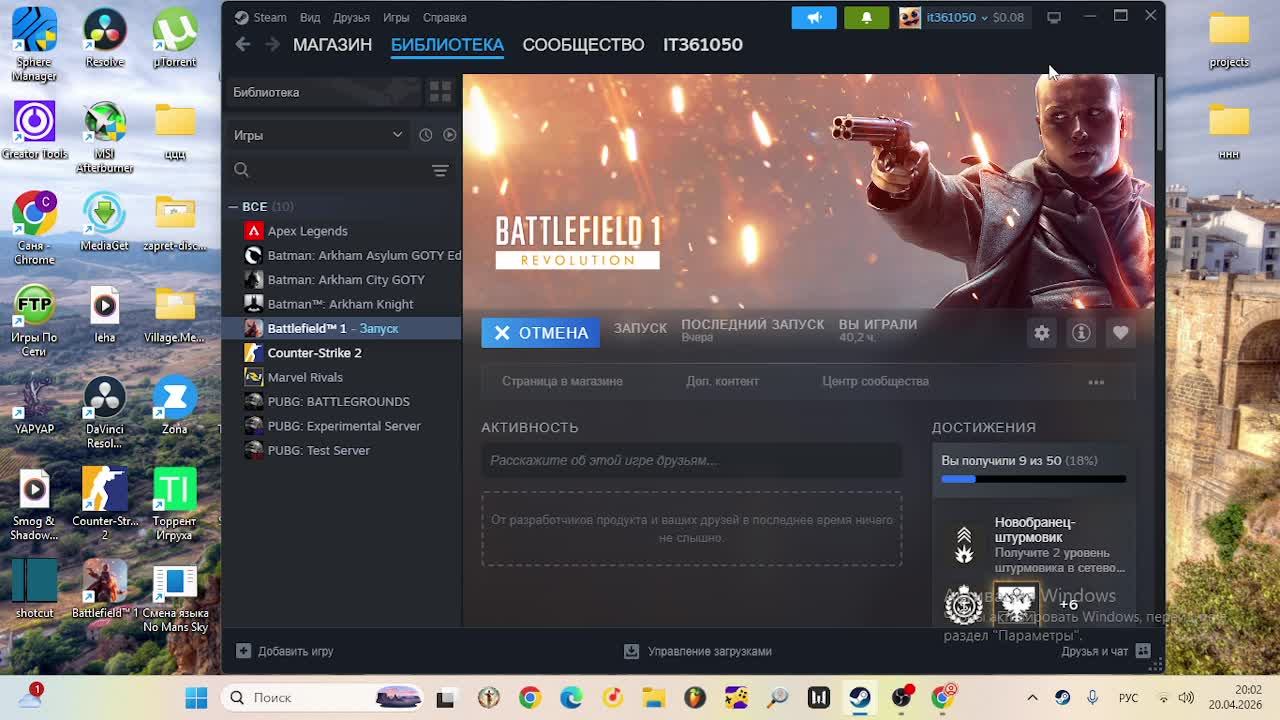Switch to СООБЩЕСТВО tab
1280x720 pixels.
pyautogui.click(x=583, y=44)
